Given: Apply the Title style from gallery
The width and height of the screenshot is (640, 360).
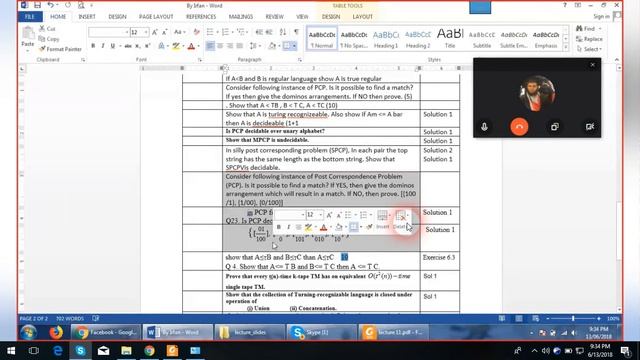Looking at the screenshot, I should [450, 39].
